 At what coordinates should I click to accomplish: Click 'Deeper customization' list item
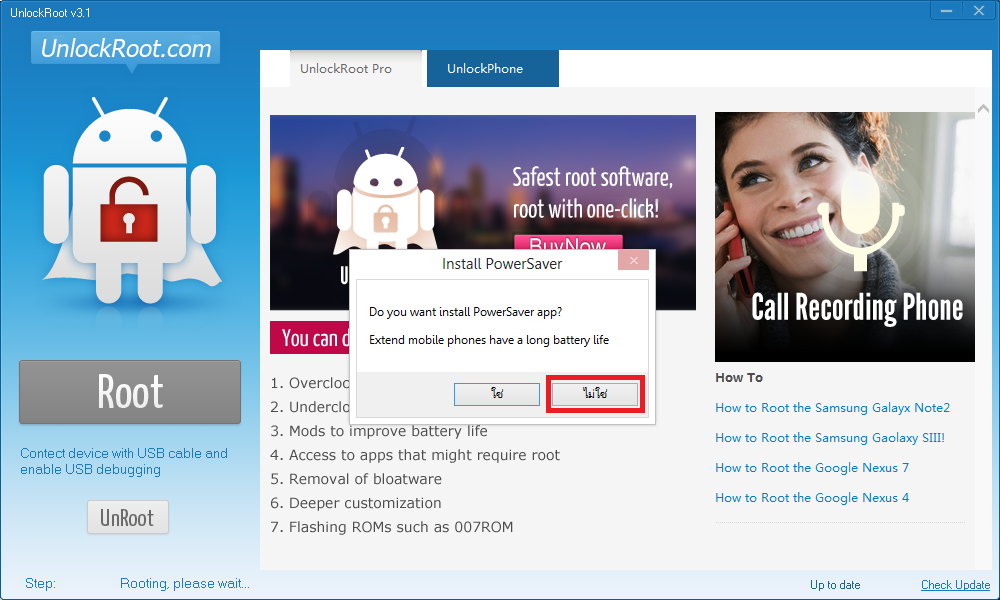(356, 503)
